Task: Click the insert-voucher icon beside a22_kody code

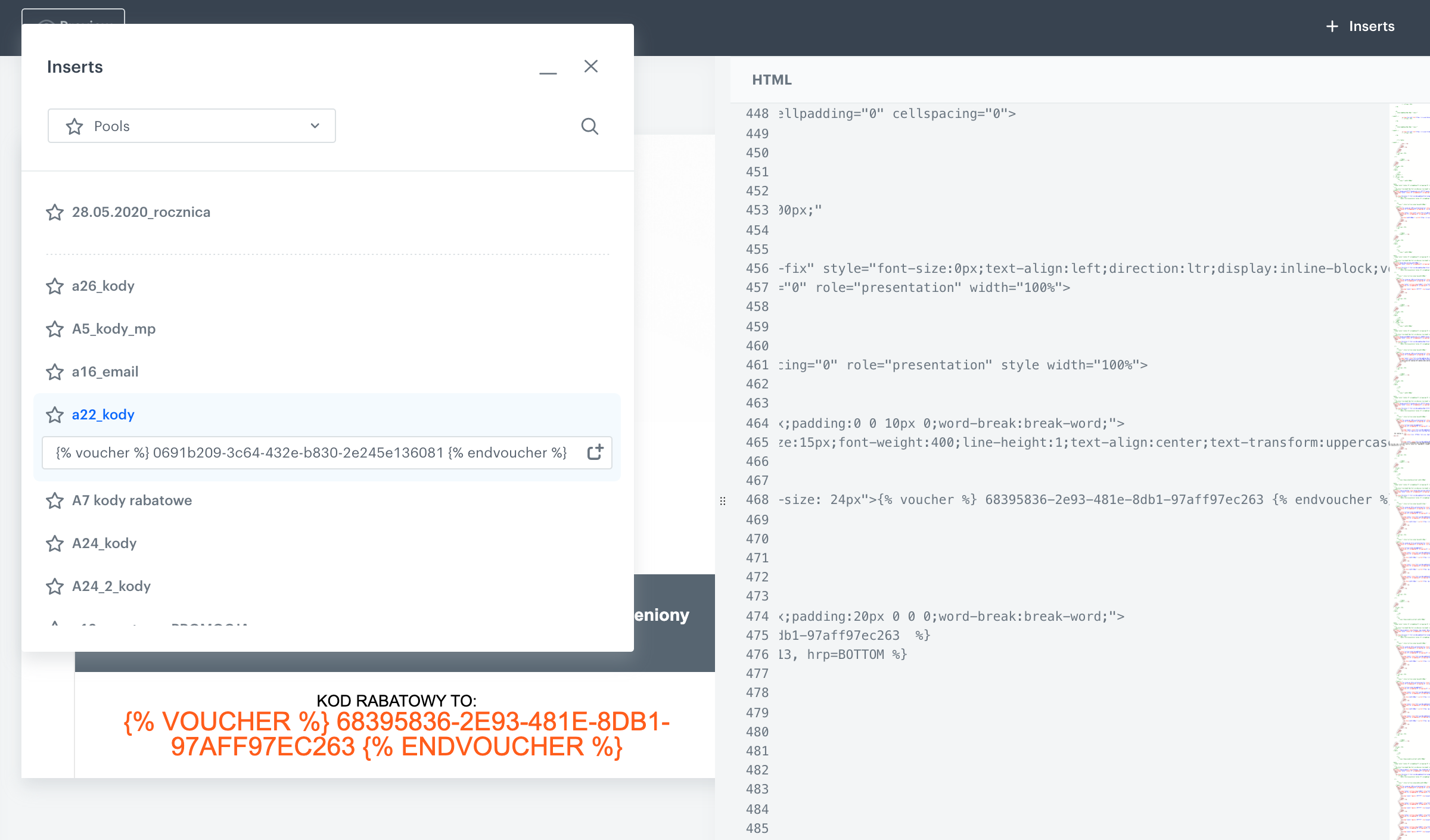Action: 595,452
